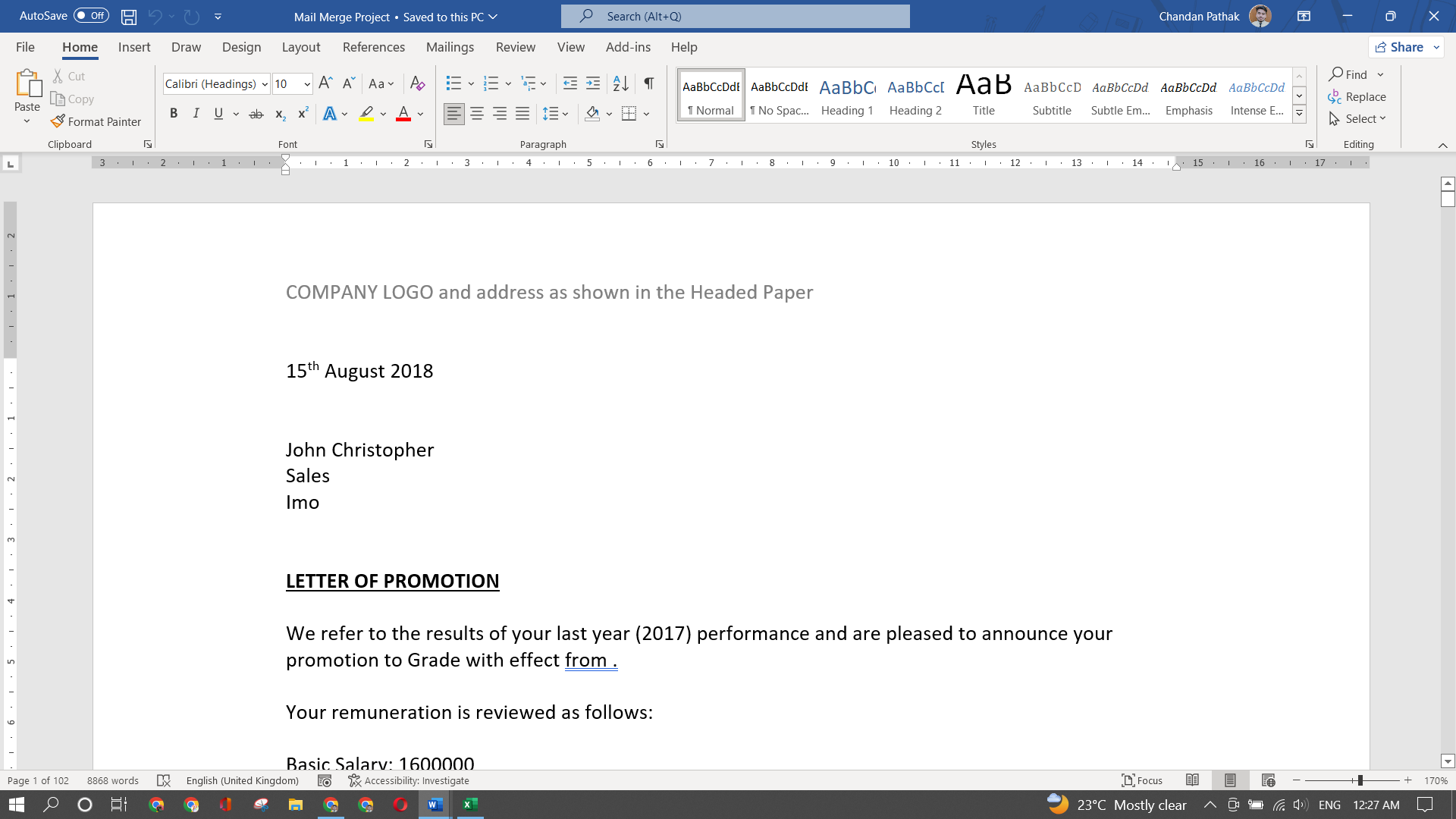This screenshot has width=1456, height=819.
Task: Apply yellow text highlight color
Action: 366,114
